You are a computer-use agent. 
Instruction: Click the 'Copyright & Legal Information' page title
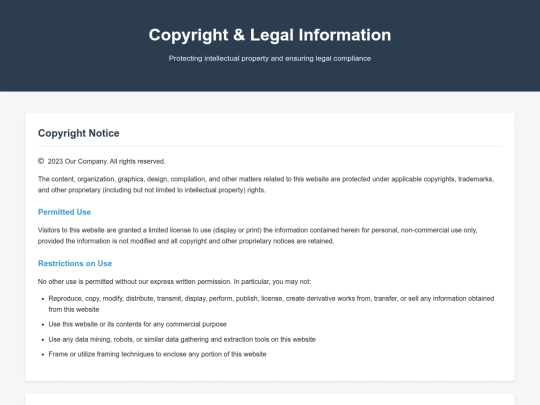tap(270, 35)
